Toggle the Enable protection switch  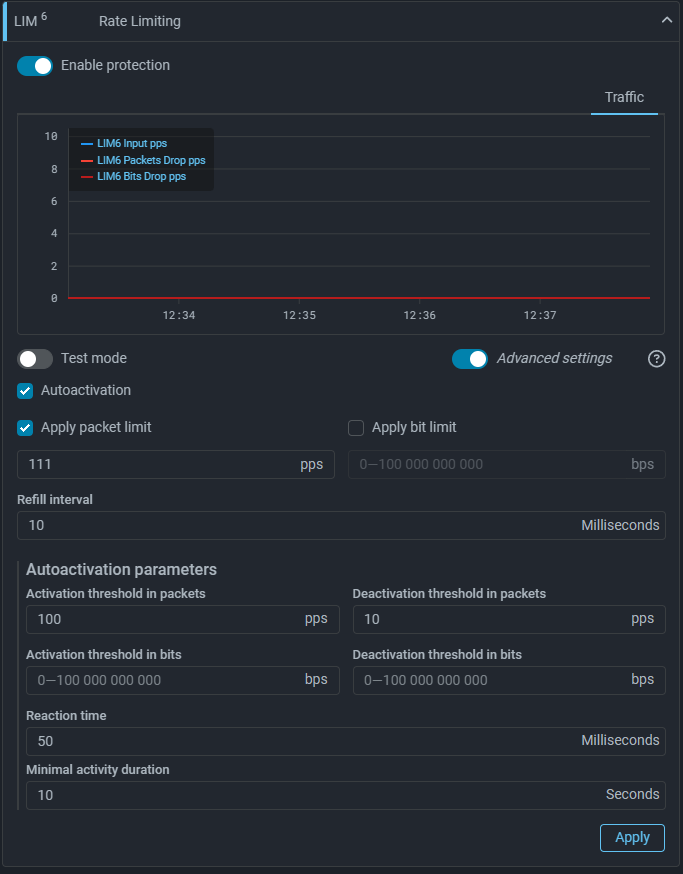pyautogui.click(x=35, y=66)
